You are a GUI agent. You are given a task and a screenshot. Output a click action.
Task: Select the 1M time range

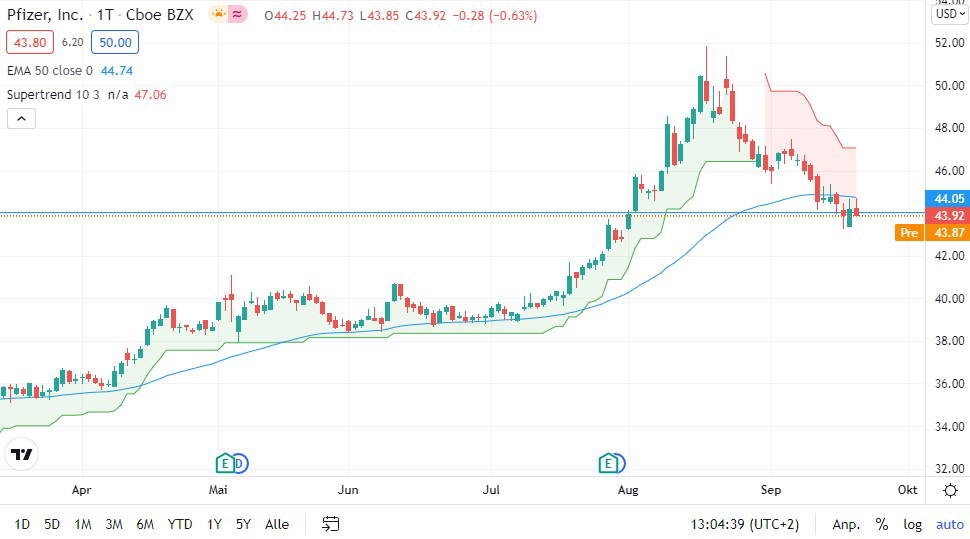pyautogui.click(x=83, y=524)
